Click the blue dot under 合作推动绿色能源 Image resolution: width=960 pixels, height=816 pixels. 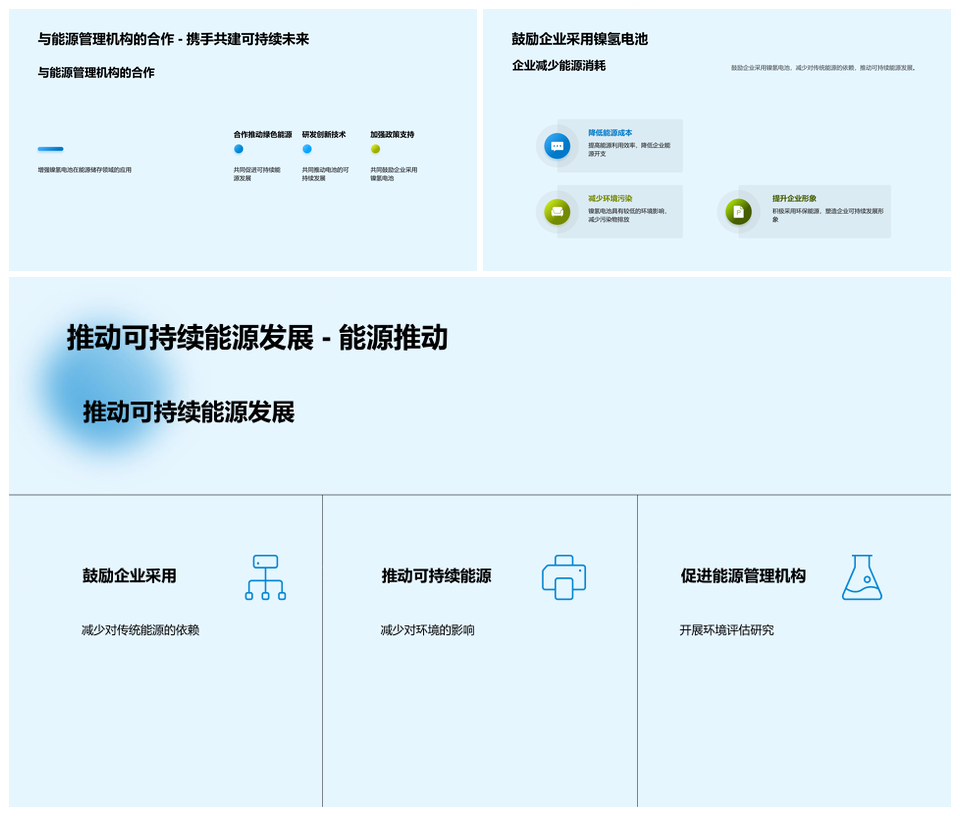[x=238, y=149]
